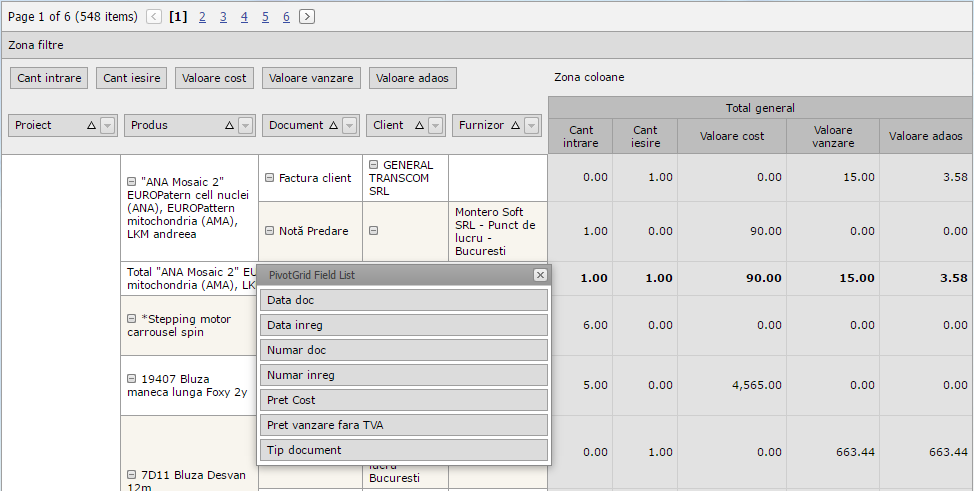
Task: Select the Cant intrare data field button
Action: point(49,78)
